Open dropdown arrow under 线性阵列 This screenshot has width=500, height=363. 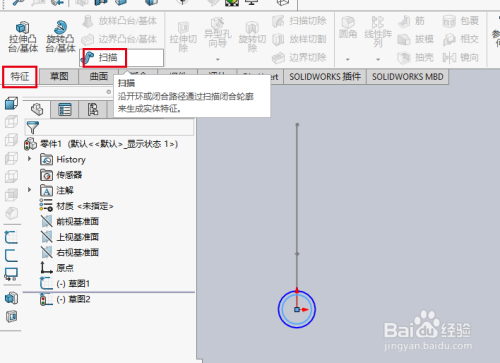[x=378, y=60]
